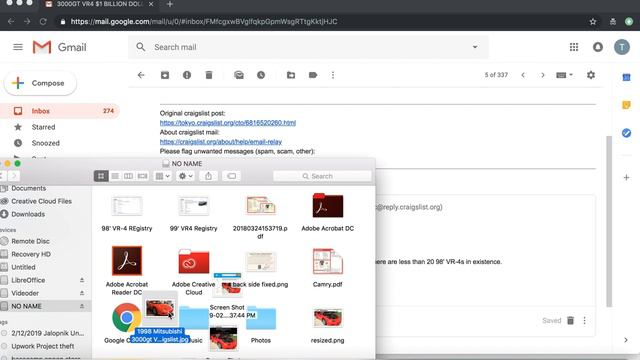The width and height of the screenshot is (640, 360).
Task: Open more options for the draft reply
Action: click(x=584, y=321)
